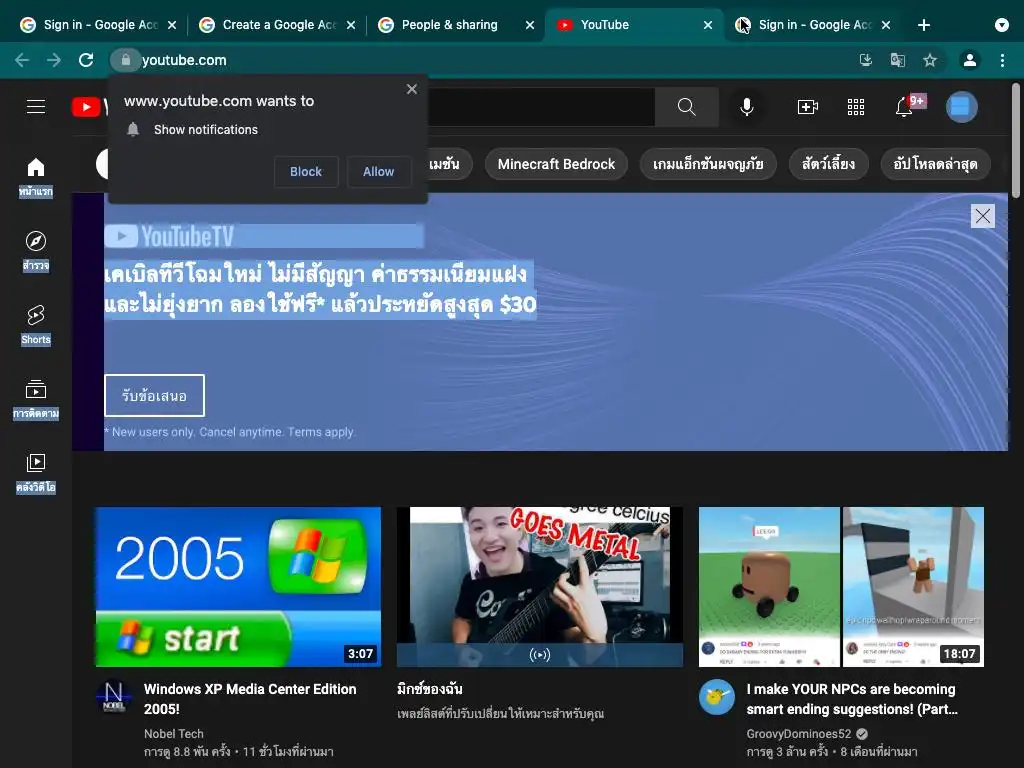The height and width of the screenshot is (768, 1024).
Task: Open GroovyDominoes52 channel link
Action: click(x=799, y=733)
